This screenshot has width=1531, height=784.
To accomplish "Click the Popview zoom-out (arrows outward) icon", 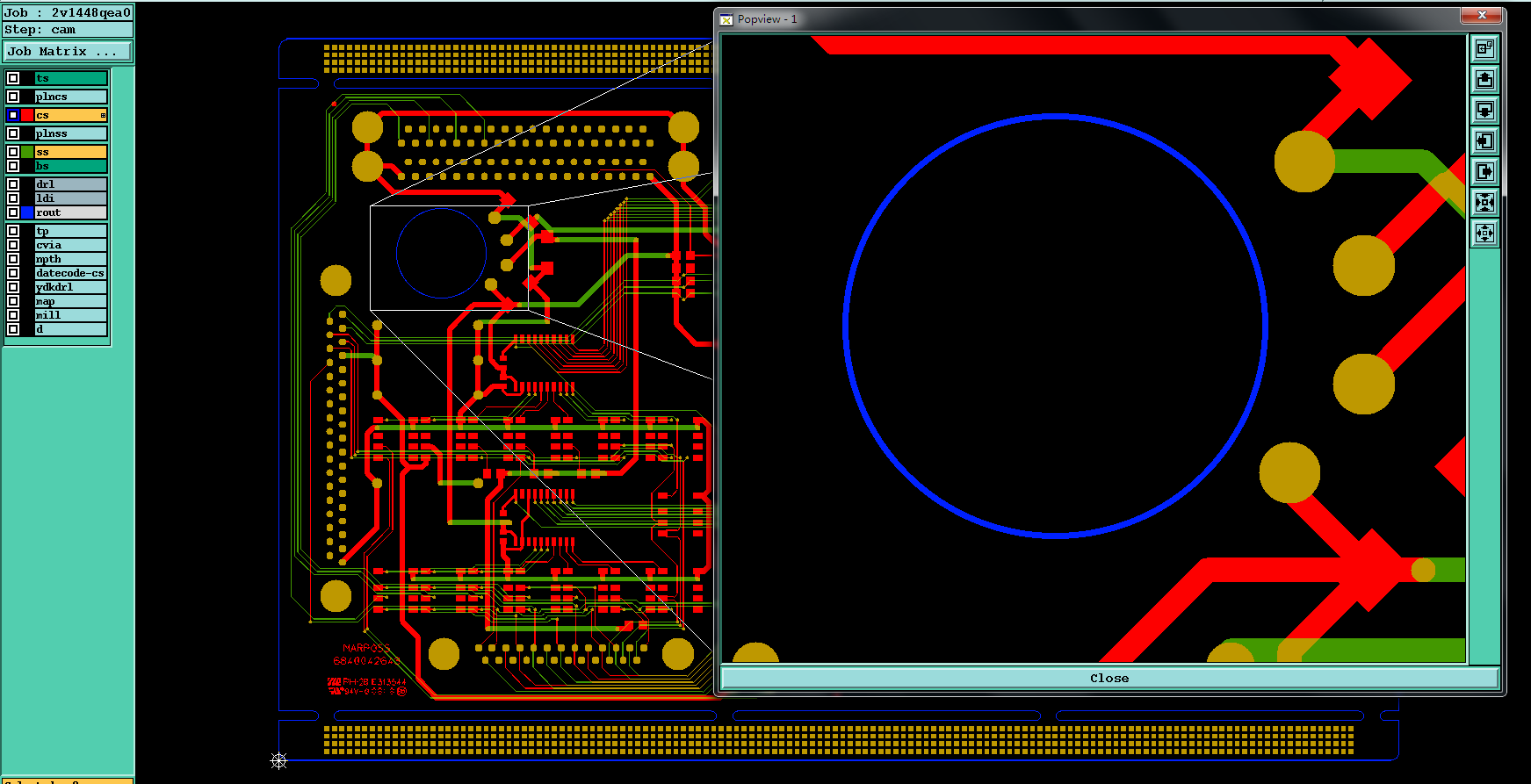I will (1484, 233).
